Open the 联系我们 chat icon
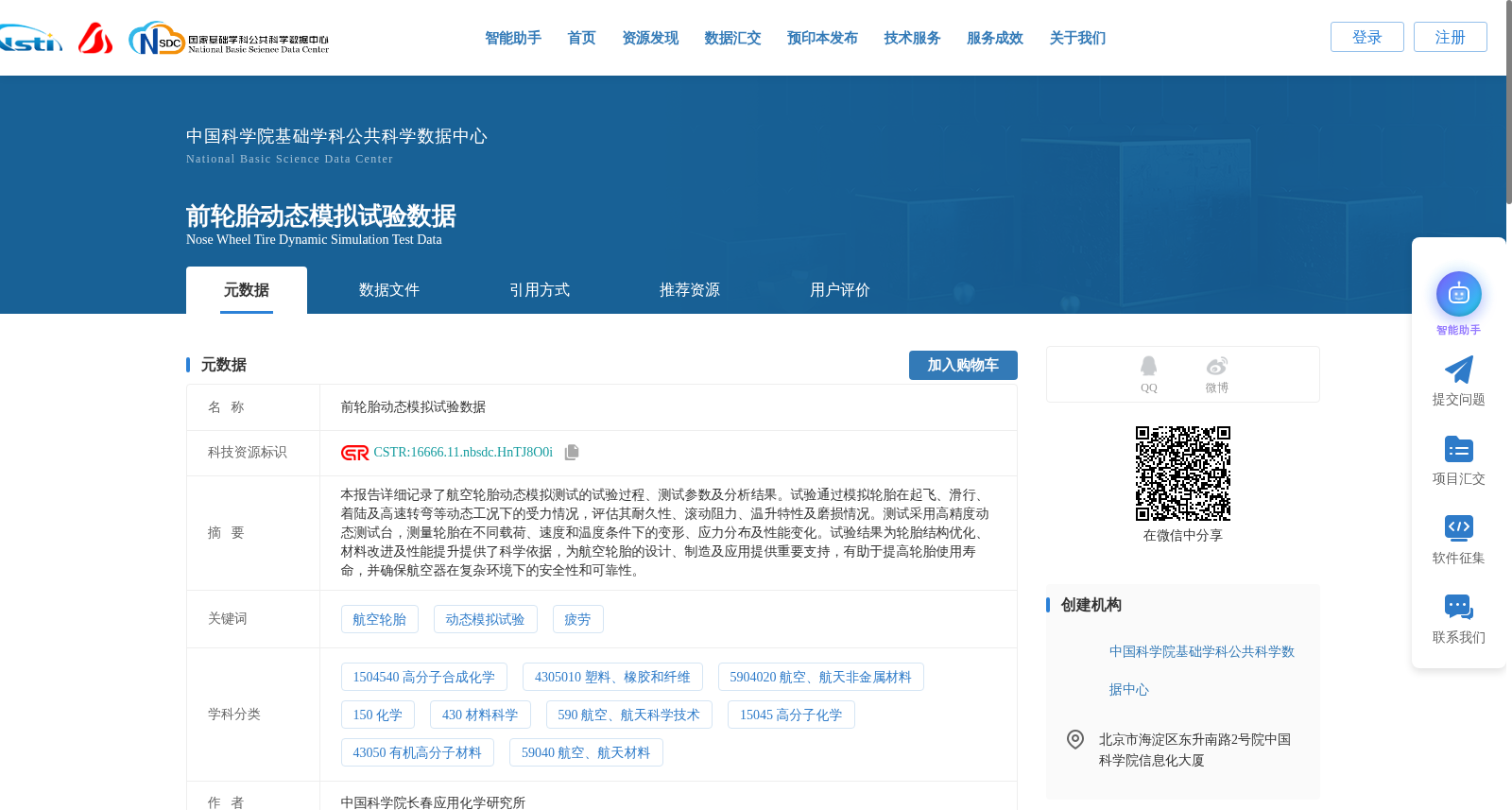 1458,607
